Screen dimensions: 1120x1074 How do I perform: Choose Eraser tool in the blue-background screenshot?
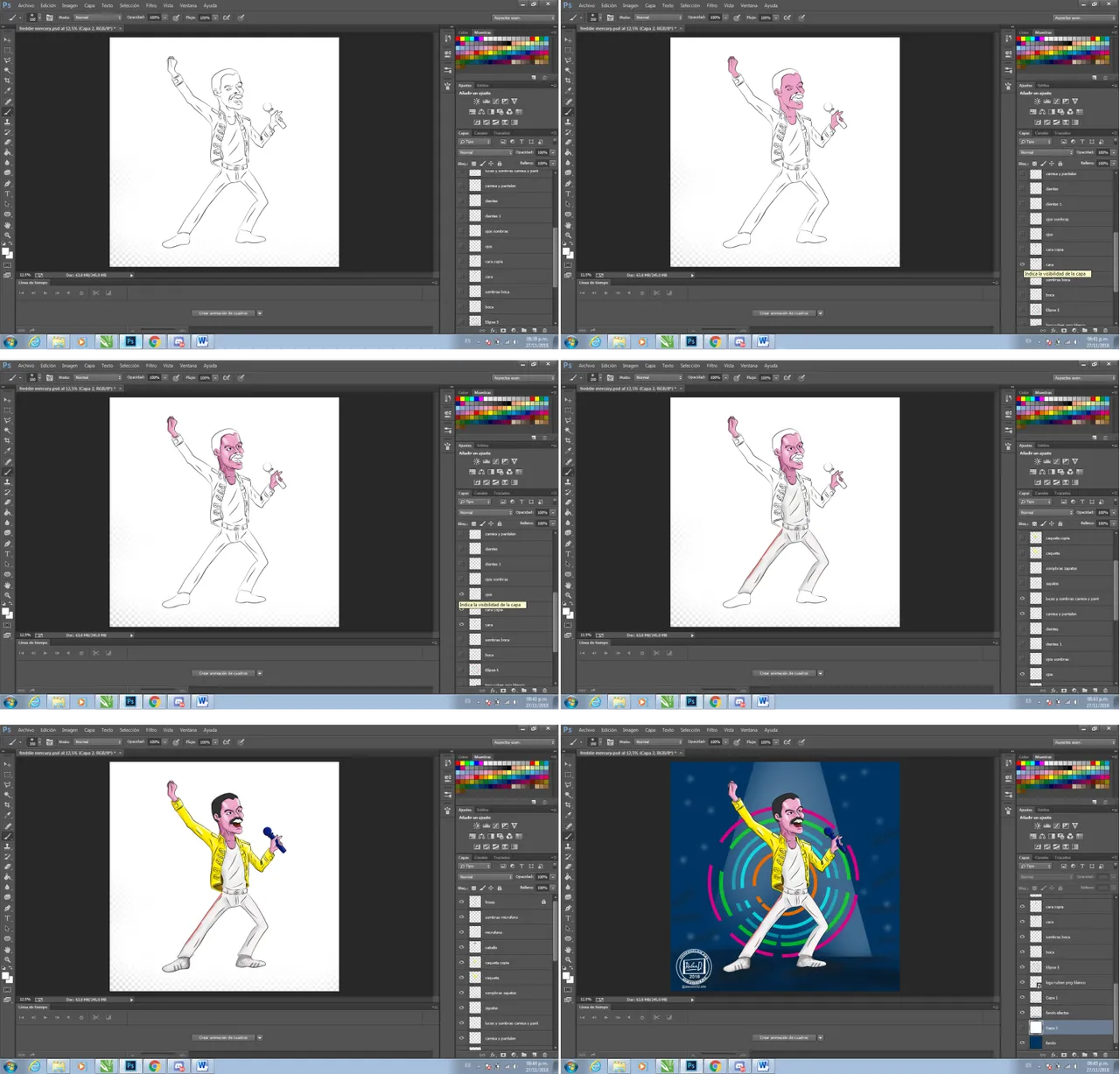tap(568, 867)
